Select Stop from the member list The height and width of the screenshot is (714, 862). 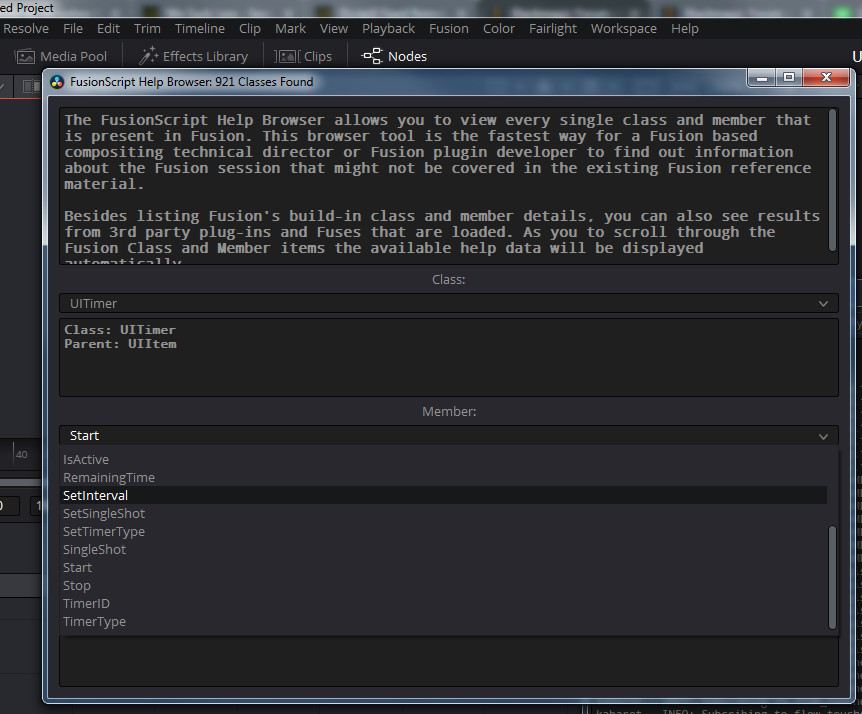pos(443,586)
